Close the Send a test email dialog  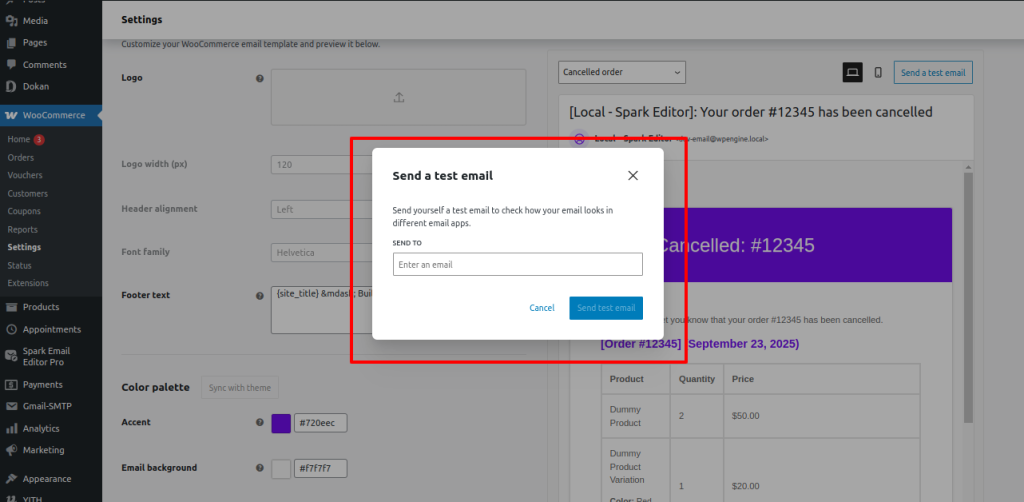coord(632,175)
